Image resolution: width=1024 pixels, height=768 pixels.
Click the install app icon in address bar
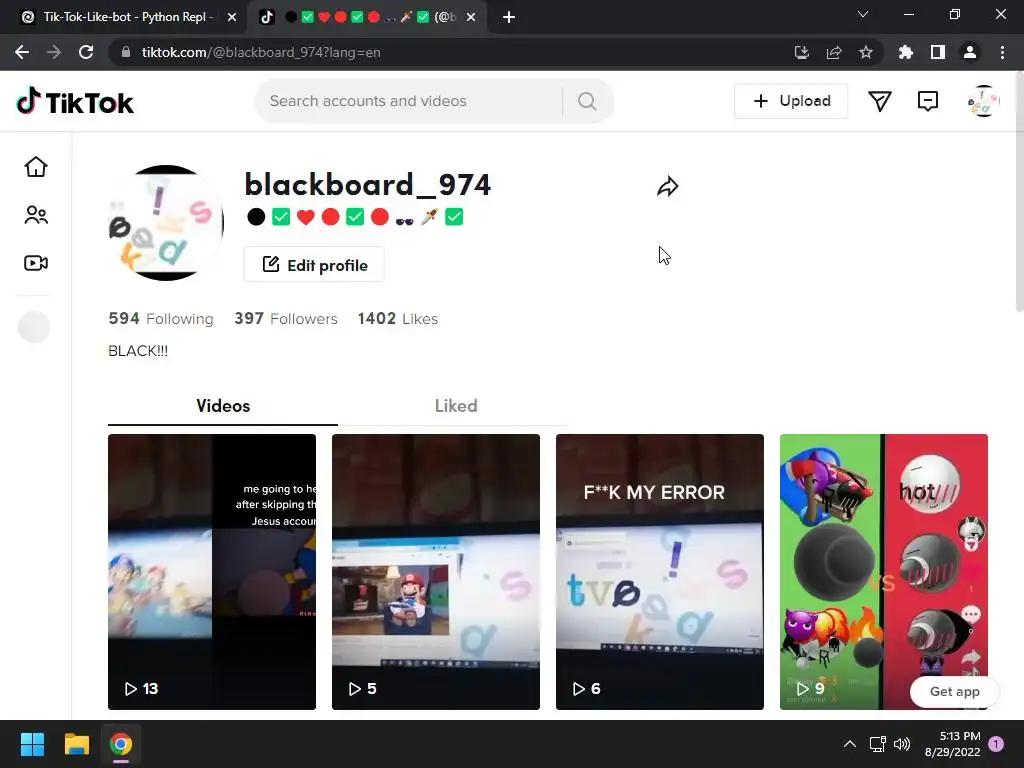tap(801, 52)
